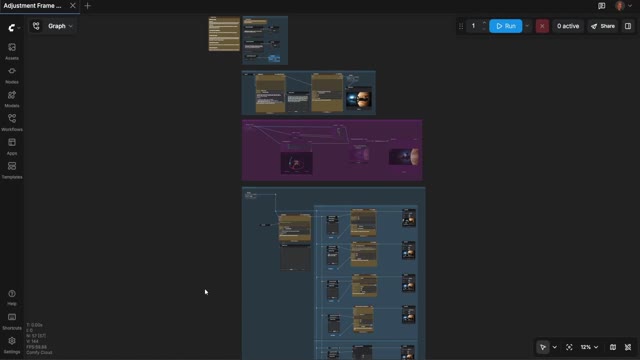This screenshot has width=640, height=360.
Task: Open the Apps sidebar panel
Action: [12, 146]
